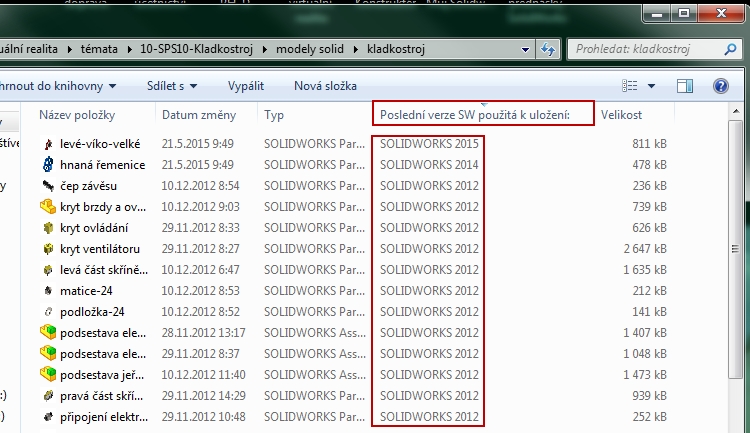This screenshot has height=433, width=750.
Task: Click the Vypálit toolbar button
Action: (x=246, y=86)
